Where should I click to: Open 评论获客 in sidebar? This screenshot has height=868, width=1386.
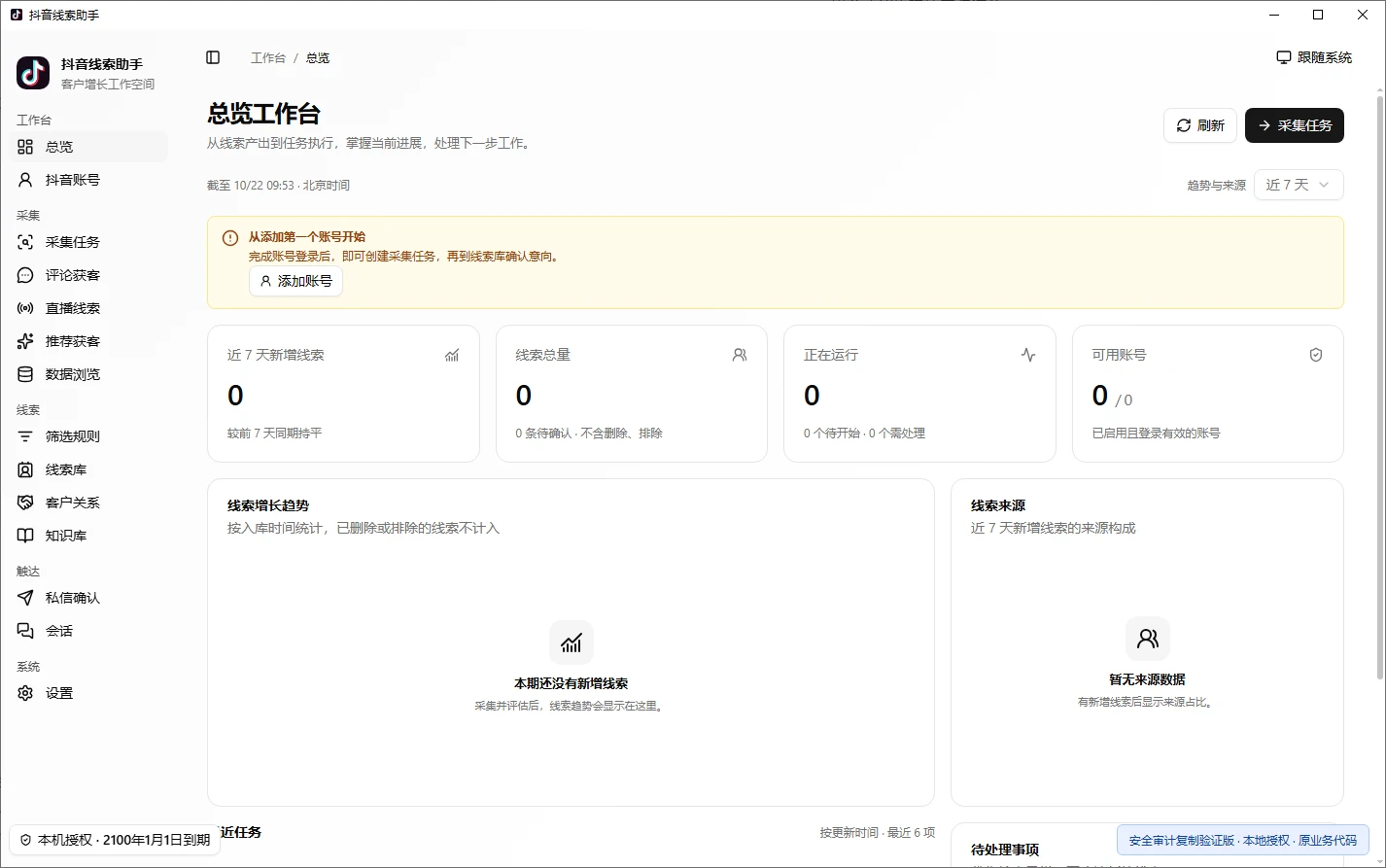88,275
